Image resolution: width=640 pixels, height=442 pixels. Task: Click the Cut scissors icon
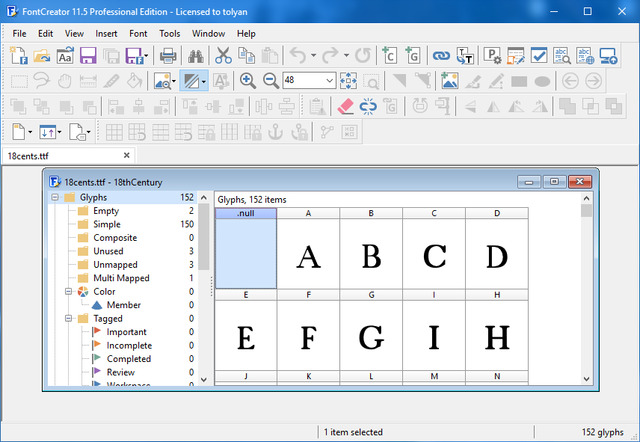(x=224, y=56)
